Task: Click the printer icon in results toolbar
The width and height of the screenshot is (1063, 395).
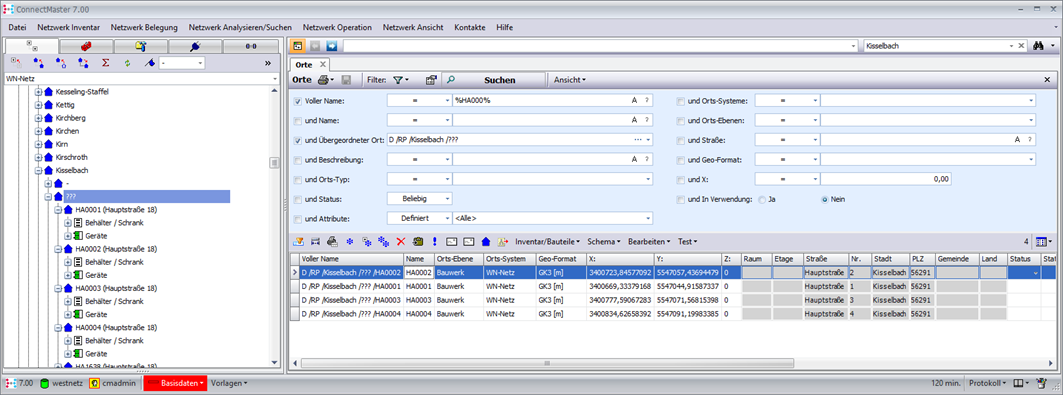Action: 332,241
